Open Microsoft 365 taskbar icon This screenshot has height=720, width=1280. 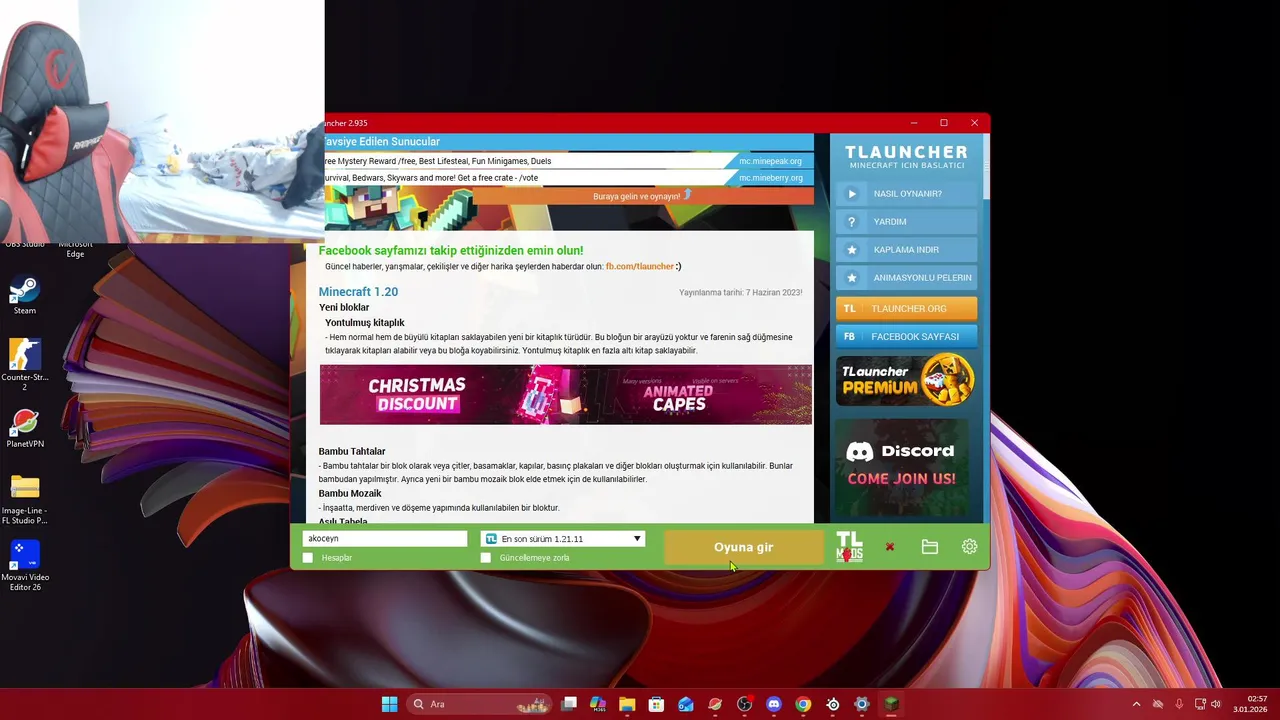tap(598, 704)
